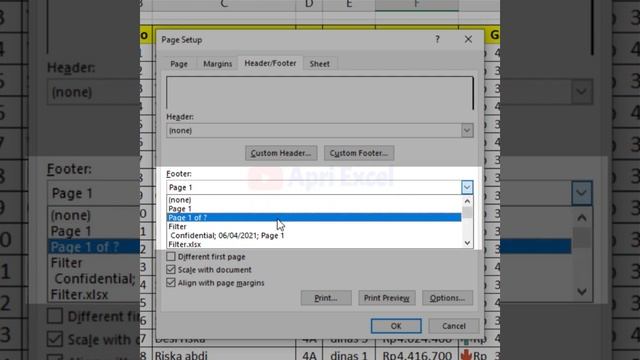Screen dimensions: 640x360
Task: Select column C header in spreadsheet
Action: [224, 5]
